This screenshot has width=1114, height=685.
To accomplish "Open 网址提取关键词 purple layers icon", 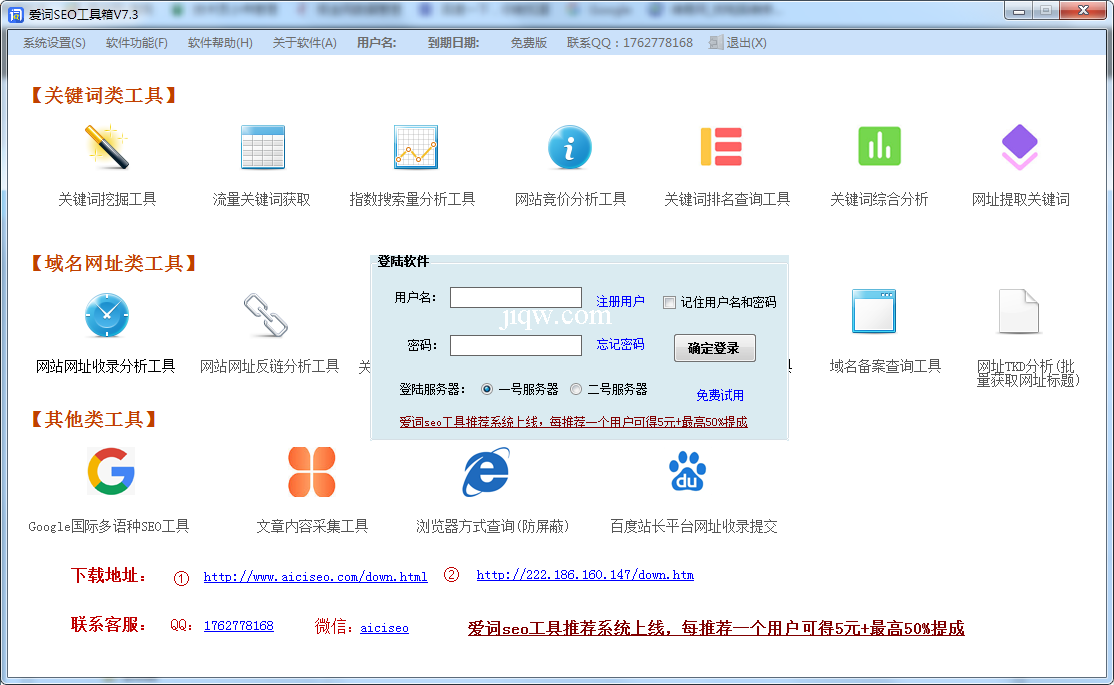I will pos(1020,147).
